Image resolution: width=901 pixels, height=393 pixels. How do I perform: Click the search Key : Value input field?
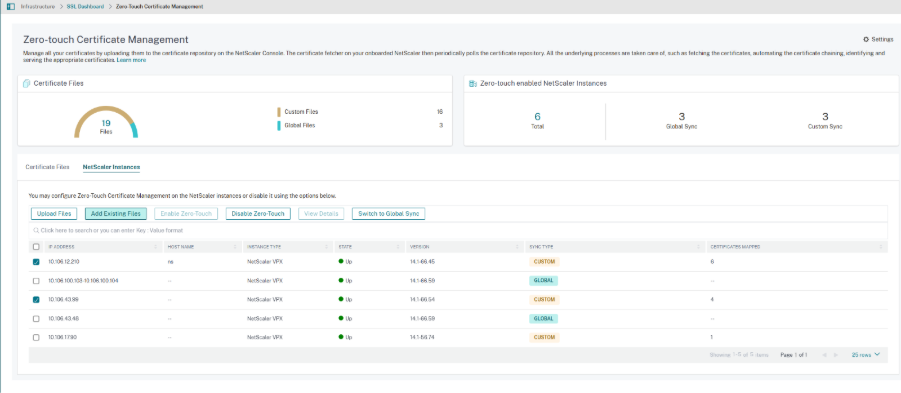(458, 230)
